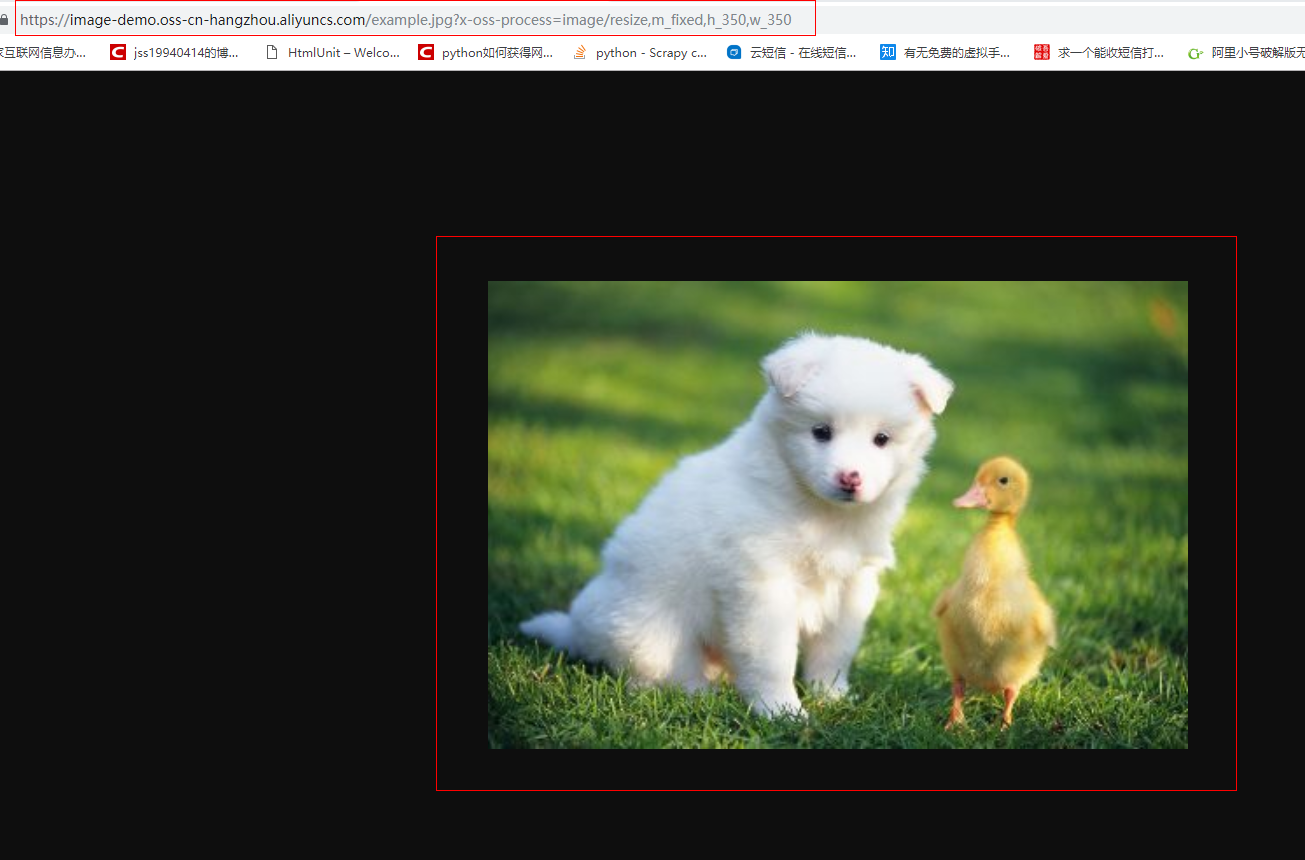Screen dimensions: 1305x860
Task: Open the jss19940414的博 bookmark
Action: pos(185,52)
